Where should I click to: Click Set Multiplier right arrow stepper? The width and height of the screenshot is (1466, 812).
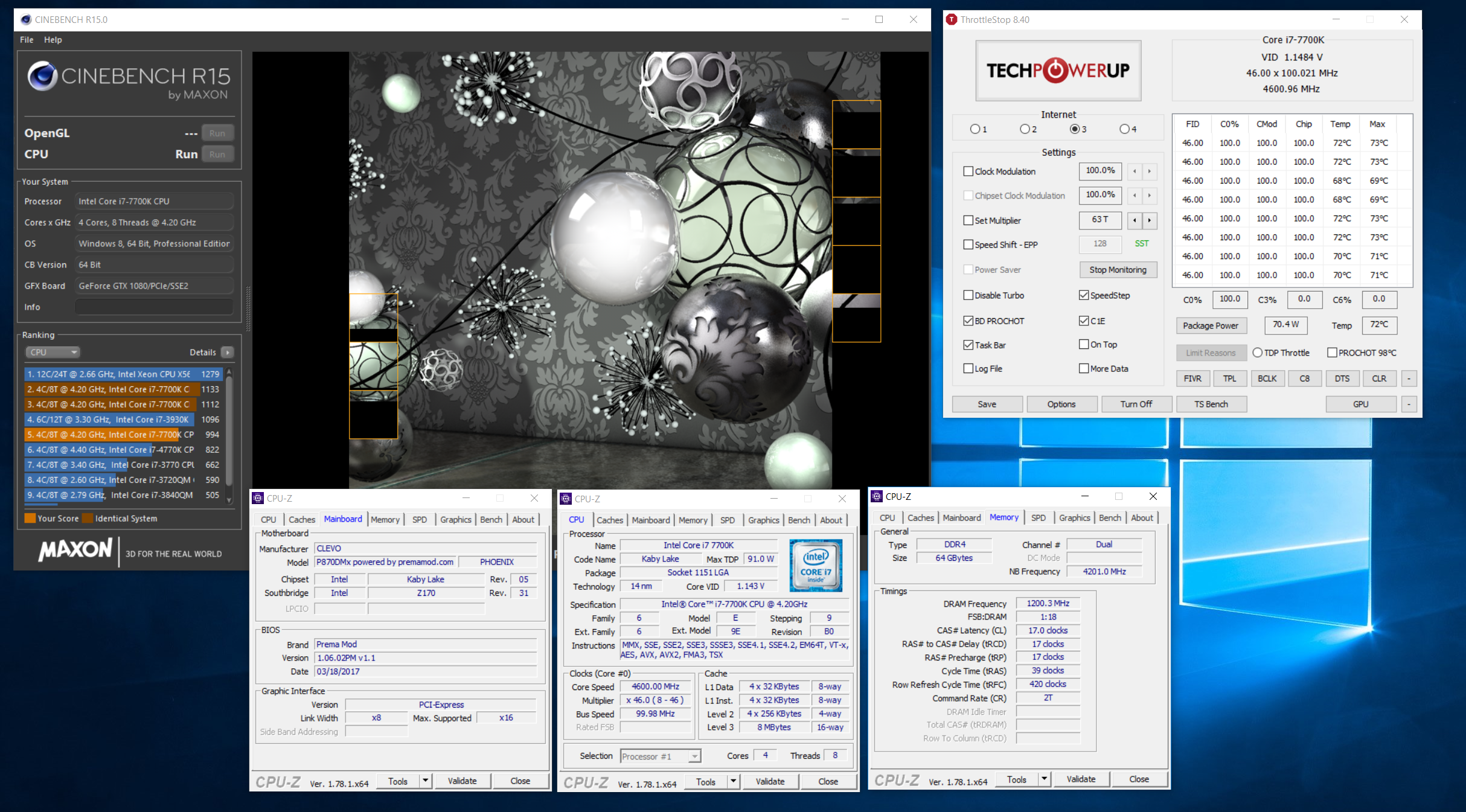tap(1149, 220)
